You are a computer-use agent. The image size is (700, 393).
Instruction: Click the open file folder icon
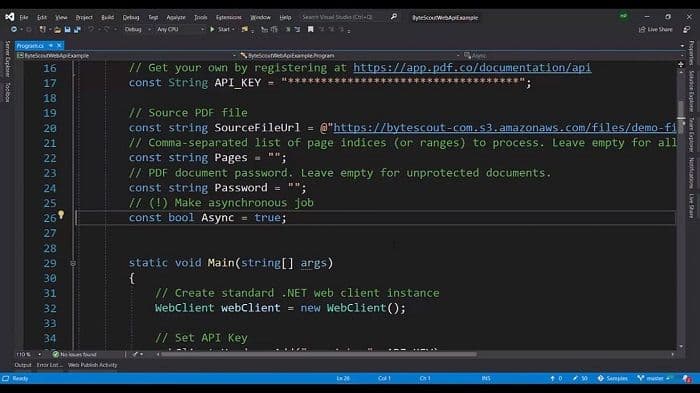[57, 30]
